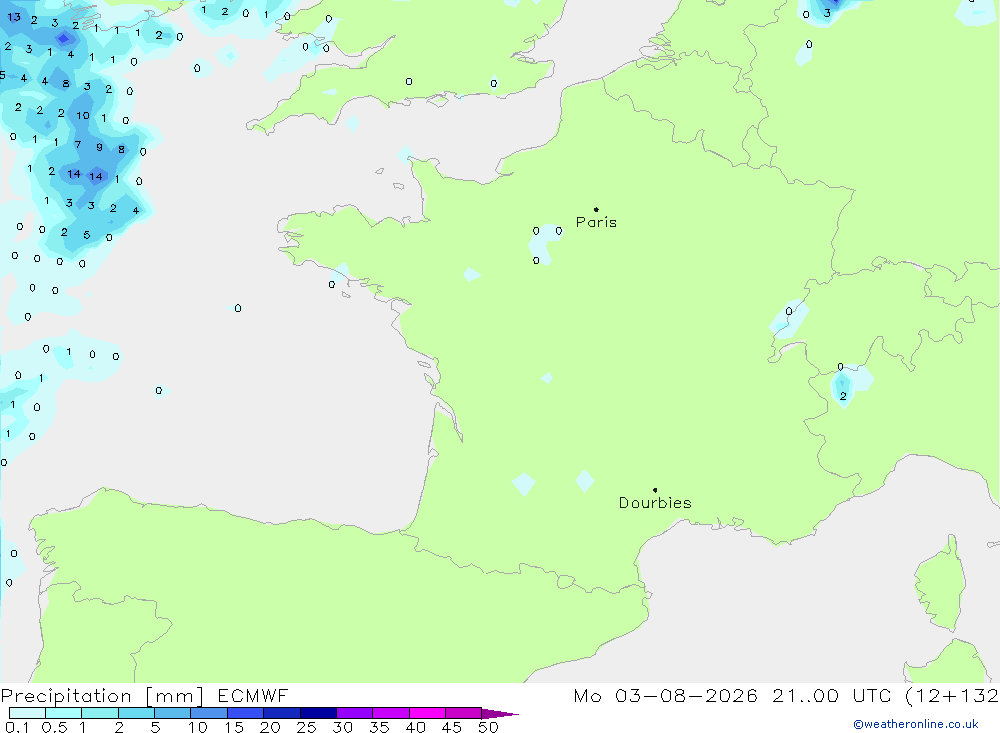Click the 21..00 UTC time text
This screenshot has width=1000, height=733.
tap(831, 695)
